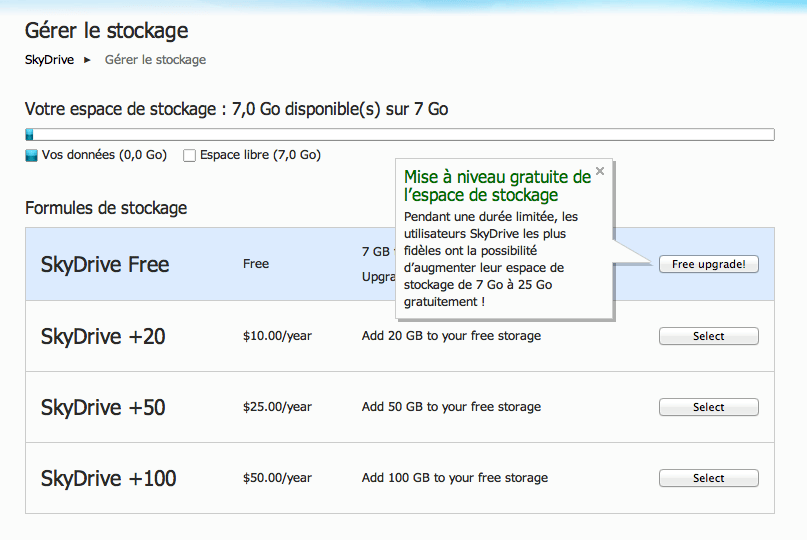This screenshot has width=807, height=540.
Task: Click the SkyDrive +50 plan name
Action: click(x=103, y=407)
